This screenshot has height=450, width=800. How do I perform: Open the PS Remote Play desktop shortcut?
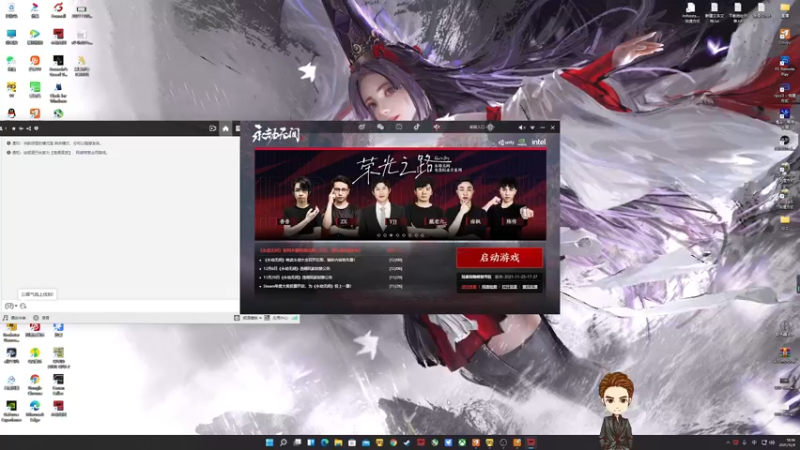point(785,65)
